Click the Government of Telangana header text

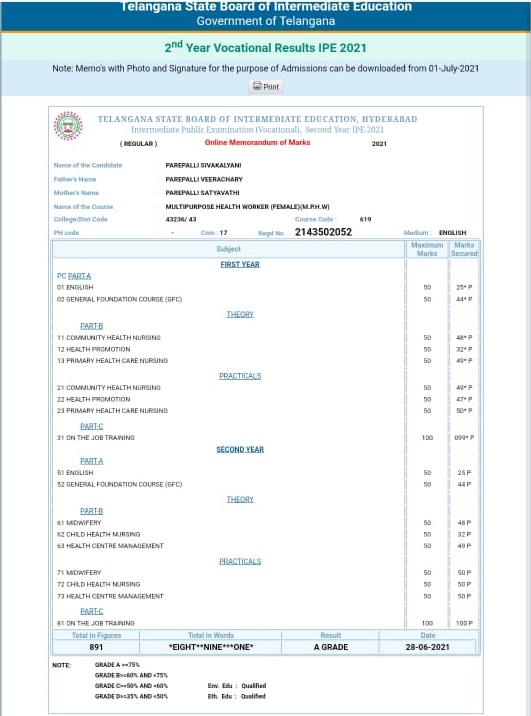coord(266,21)
